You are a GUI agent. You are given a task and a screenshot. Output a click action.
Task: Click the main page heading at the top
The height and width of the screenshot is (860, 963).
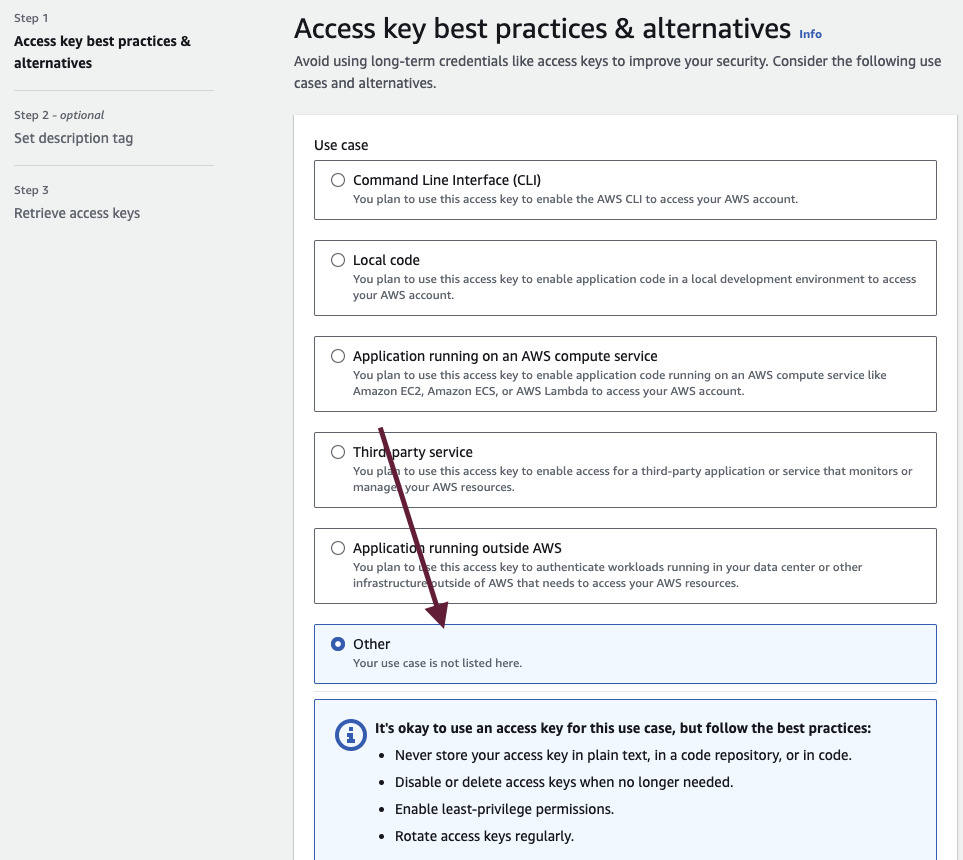[542, 28]
